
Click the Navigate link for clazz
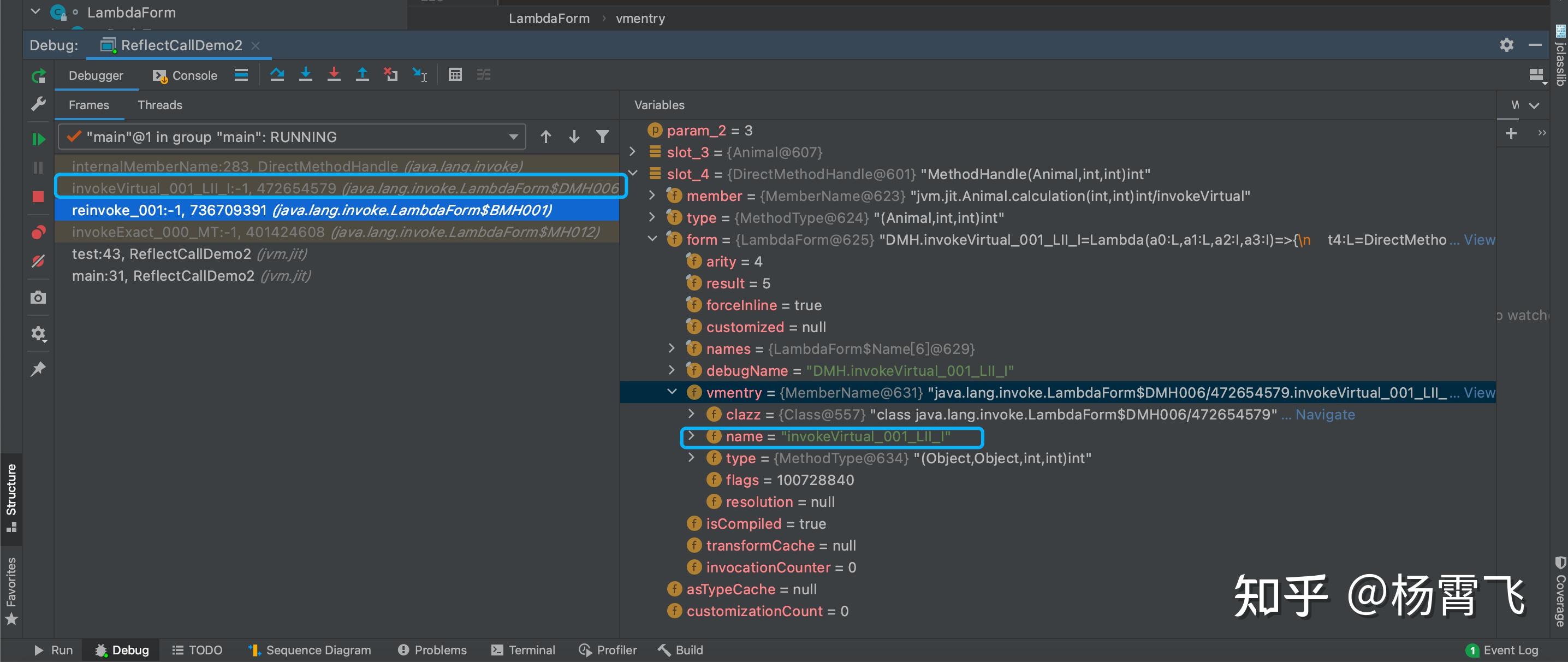tap(1325, 414)
